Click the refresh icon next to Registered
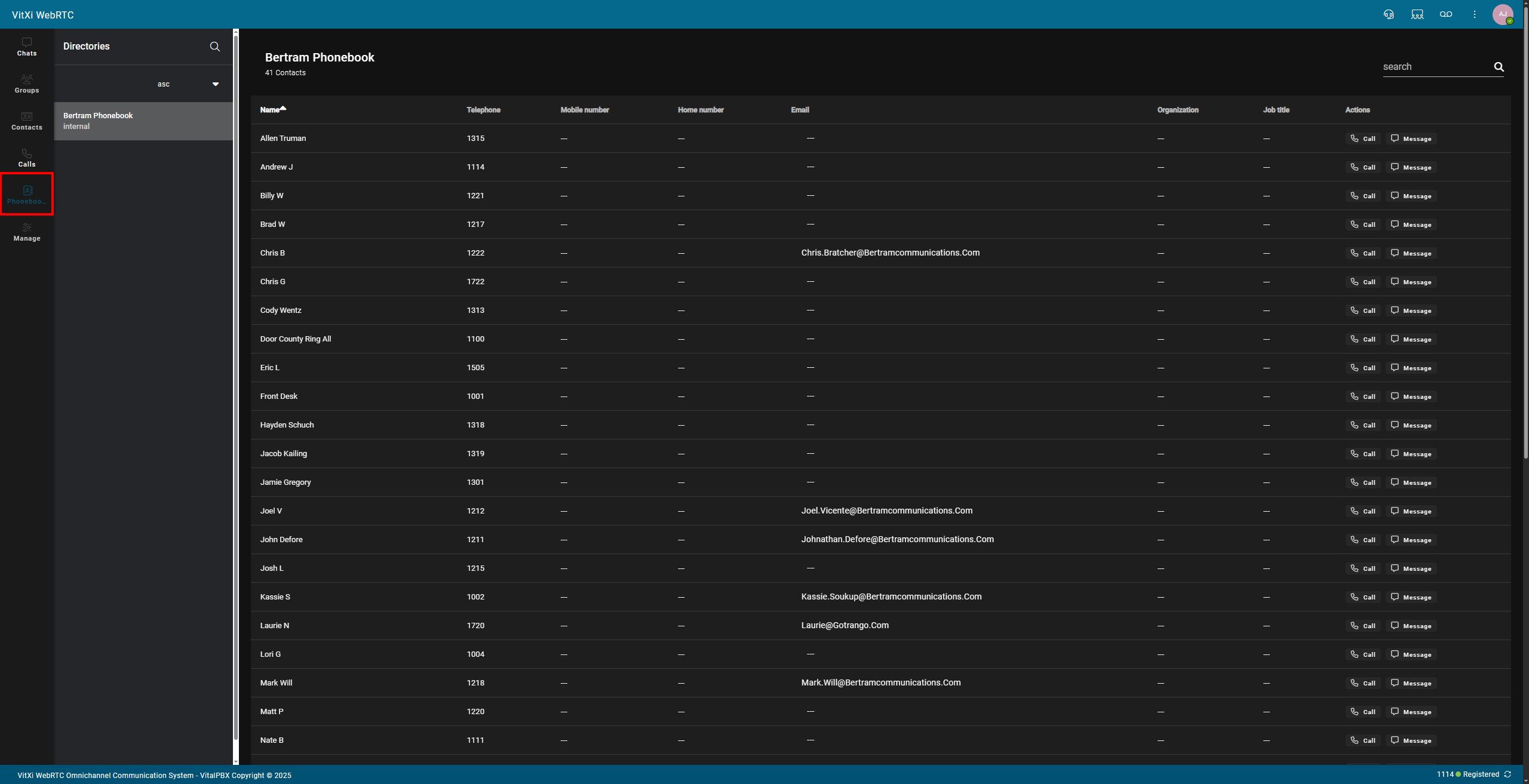This screenshot has height=784, width=1529. 1508,774
